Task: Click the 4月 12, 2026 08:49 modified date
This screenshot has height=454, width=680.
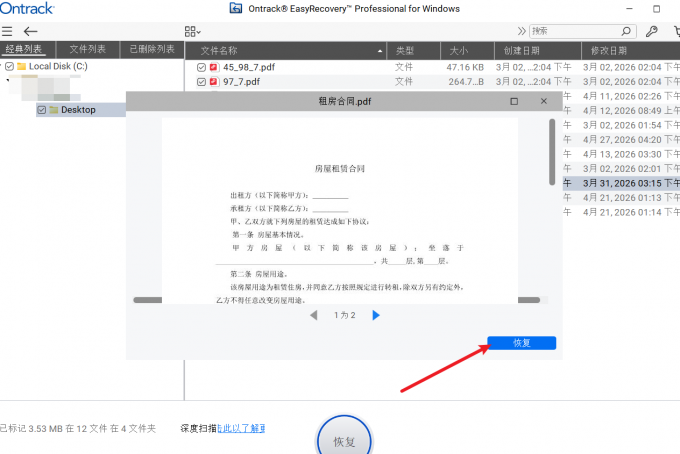Action: (631, 111)
